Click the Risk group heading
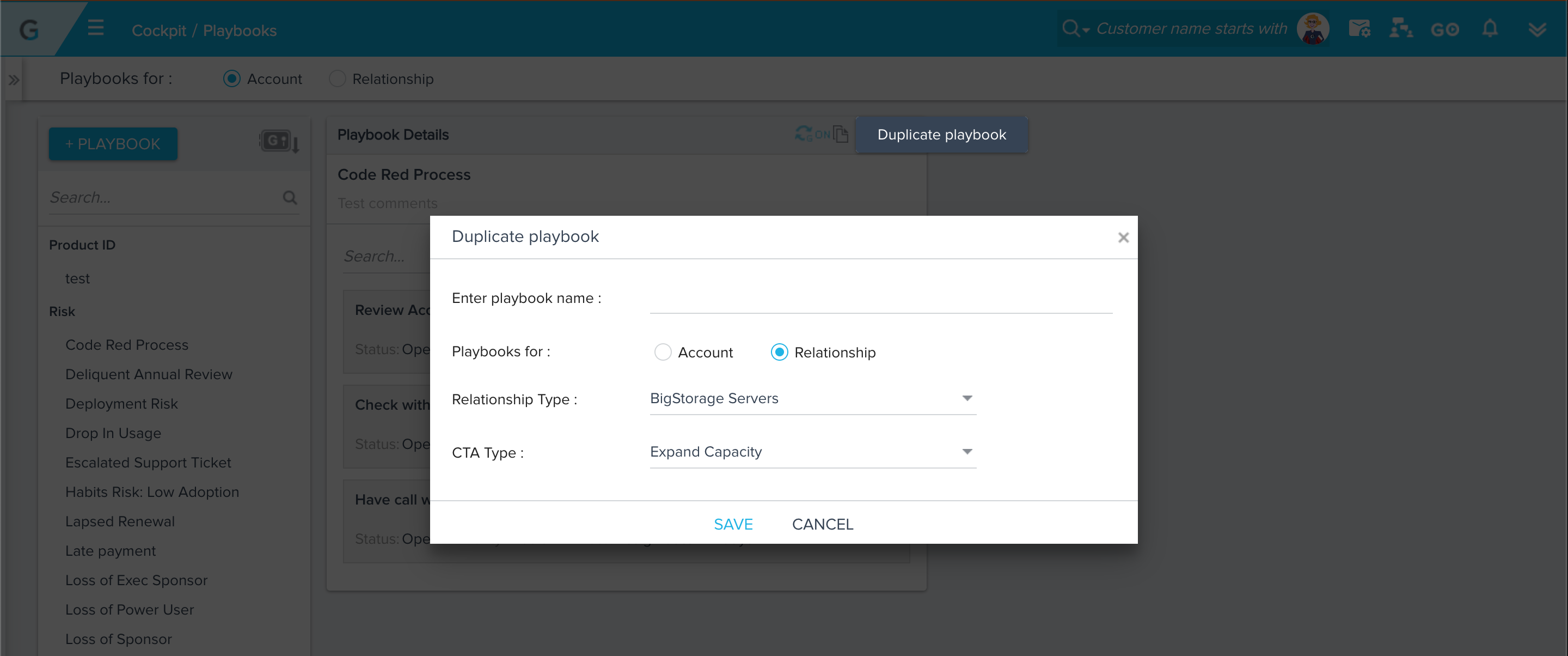Image resolution: width=1568 pixels, height=656 pixels. tap(62, 311)
